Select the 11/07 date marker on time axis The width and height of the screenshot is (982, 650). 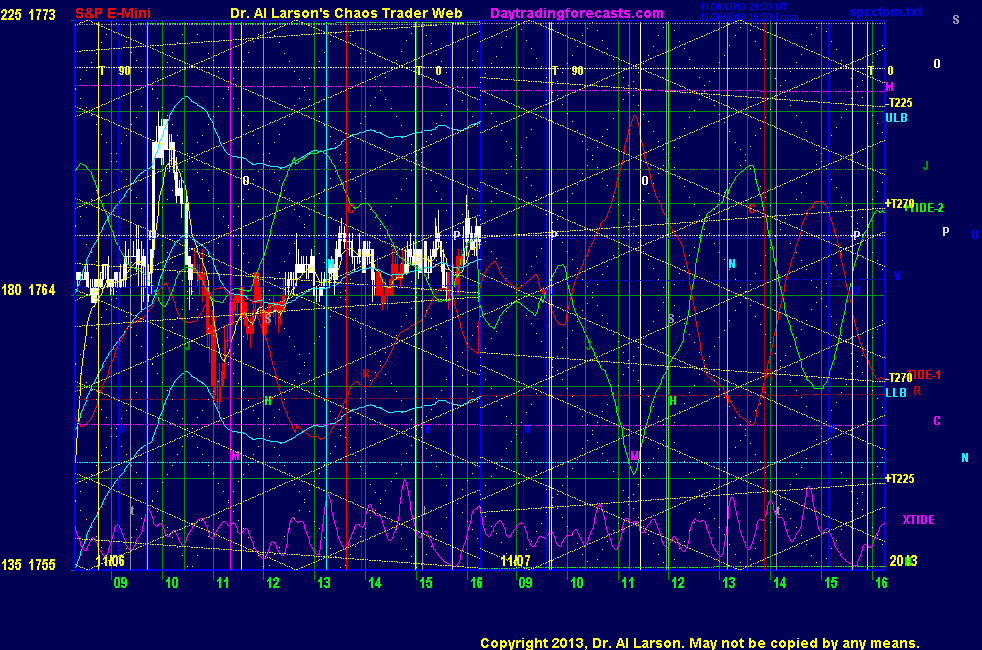[514, 562]
